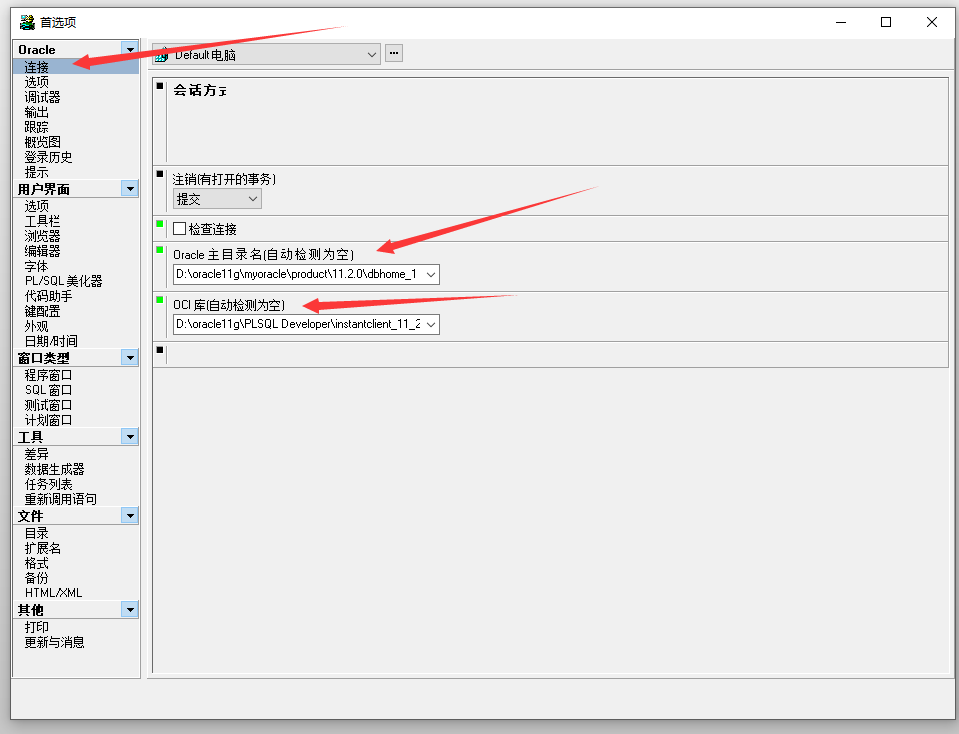Image resolution: width=959 pixels, height=734 pixels.
Task: Open the 工具栏 preferences page
Action: 42,221
